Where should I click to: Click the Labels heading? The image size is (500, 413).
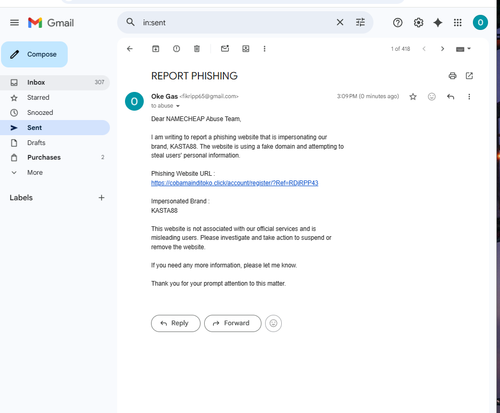(21, 198)
